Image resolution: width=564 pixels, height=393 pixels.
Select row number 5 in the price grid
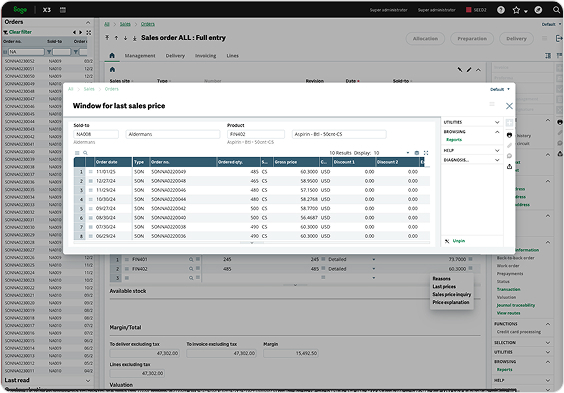81,209
